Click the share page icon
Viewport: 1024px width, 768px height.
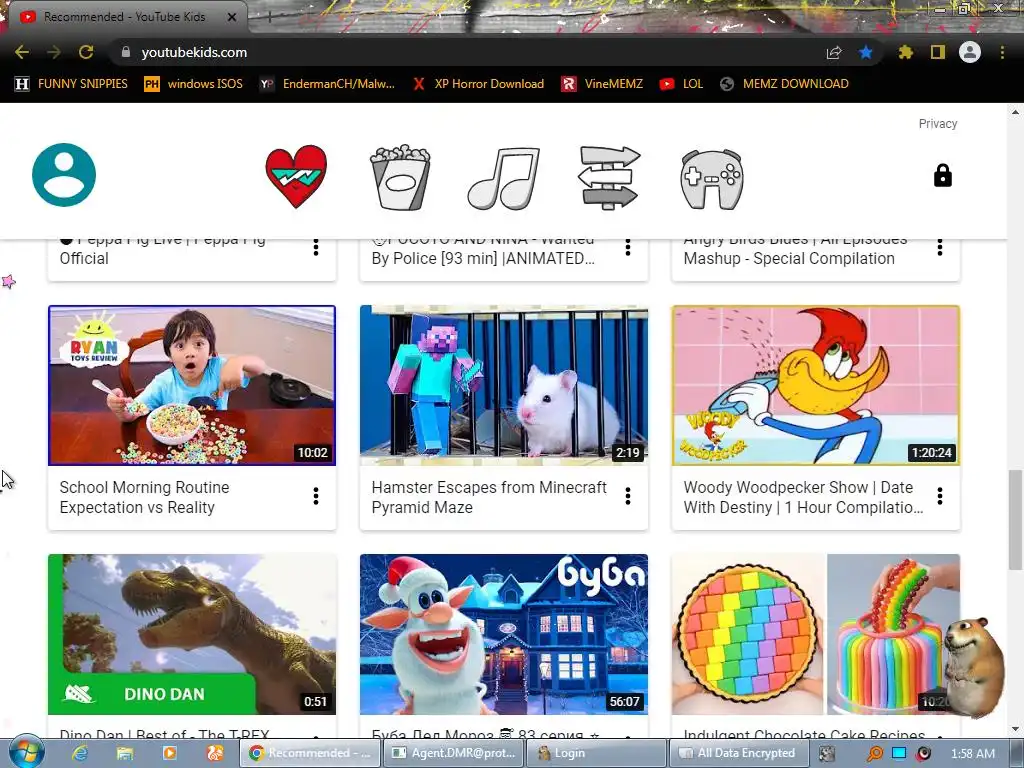[834, 52]
